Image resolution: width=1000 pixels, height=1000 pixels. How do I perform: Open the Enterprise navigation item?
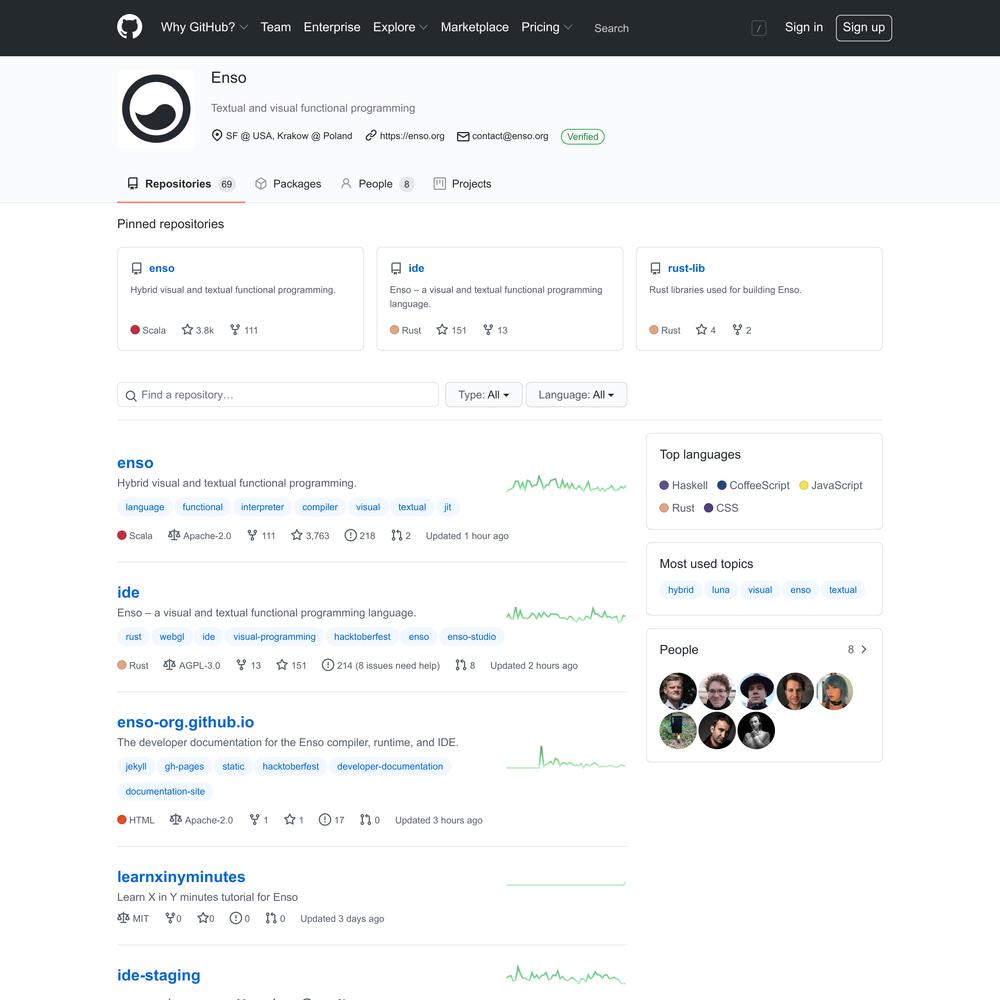tap(332, 27)
